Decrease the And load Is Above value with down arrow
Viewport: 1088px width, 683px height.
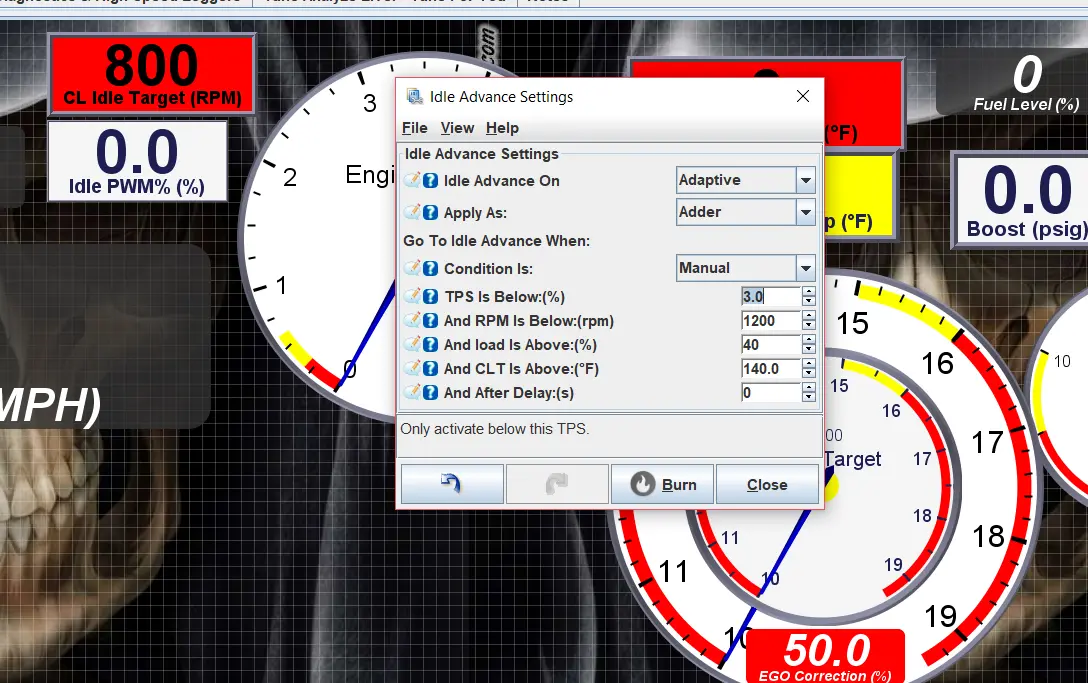click(808, 349)
